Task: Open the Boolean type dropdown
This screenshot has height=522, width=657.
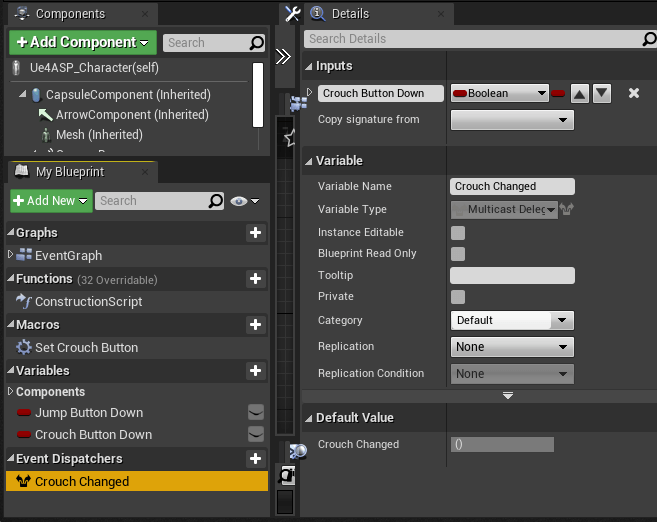Action: [500, 93]
